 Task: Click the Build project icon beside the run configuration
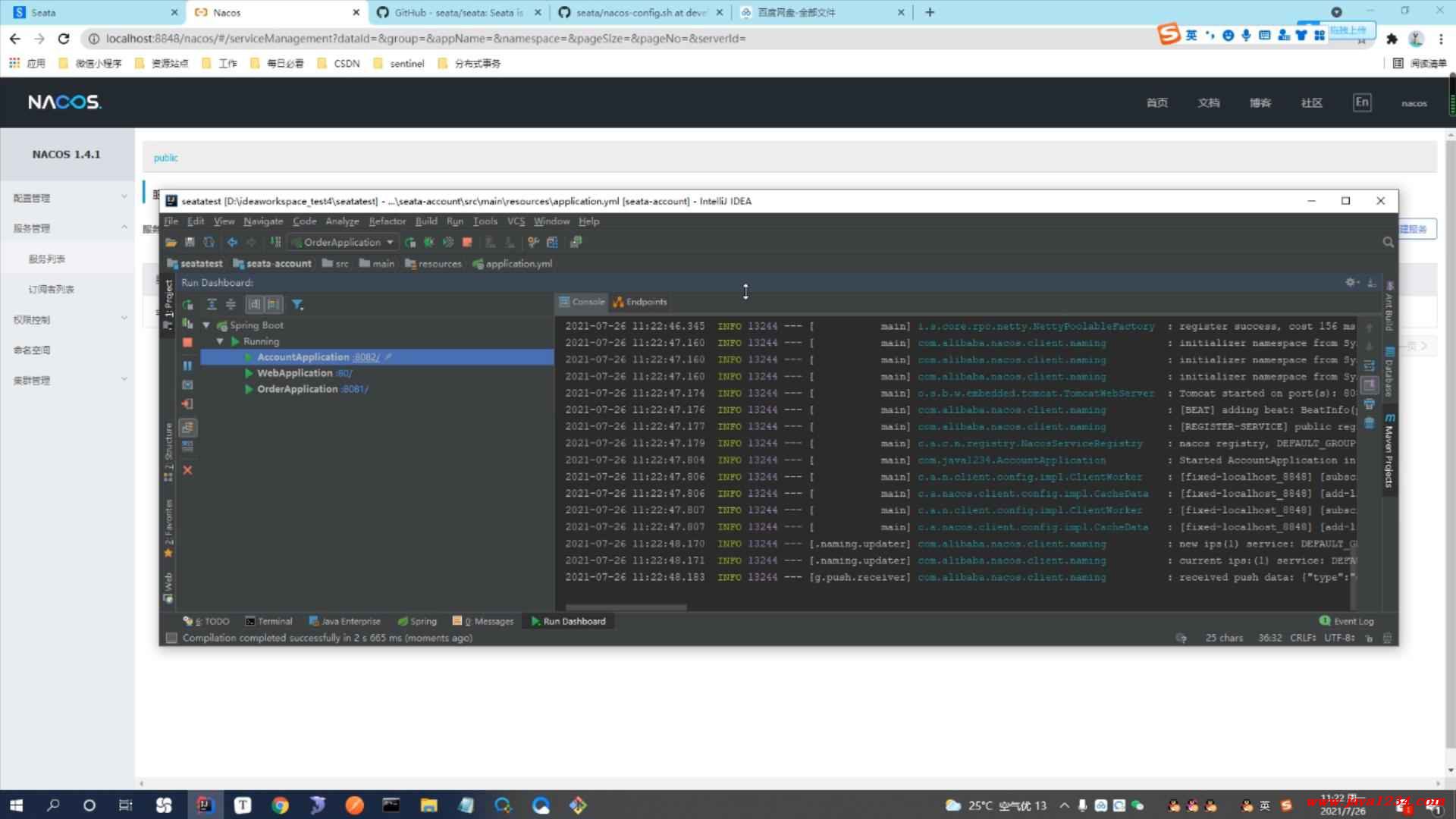(275, 243)
